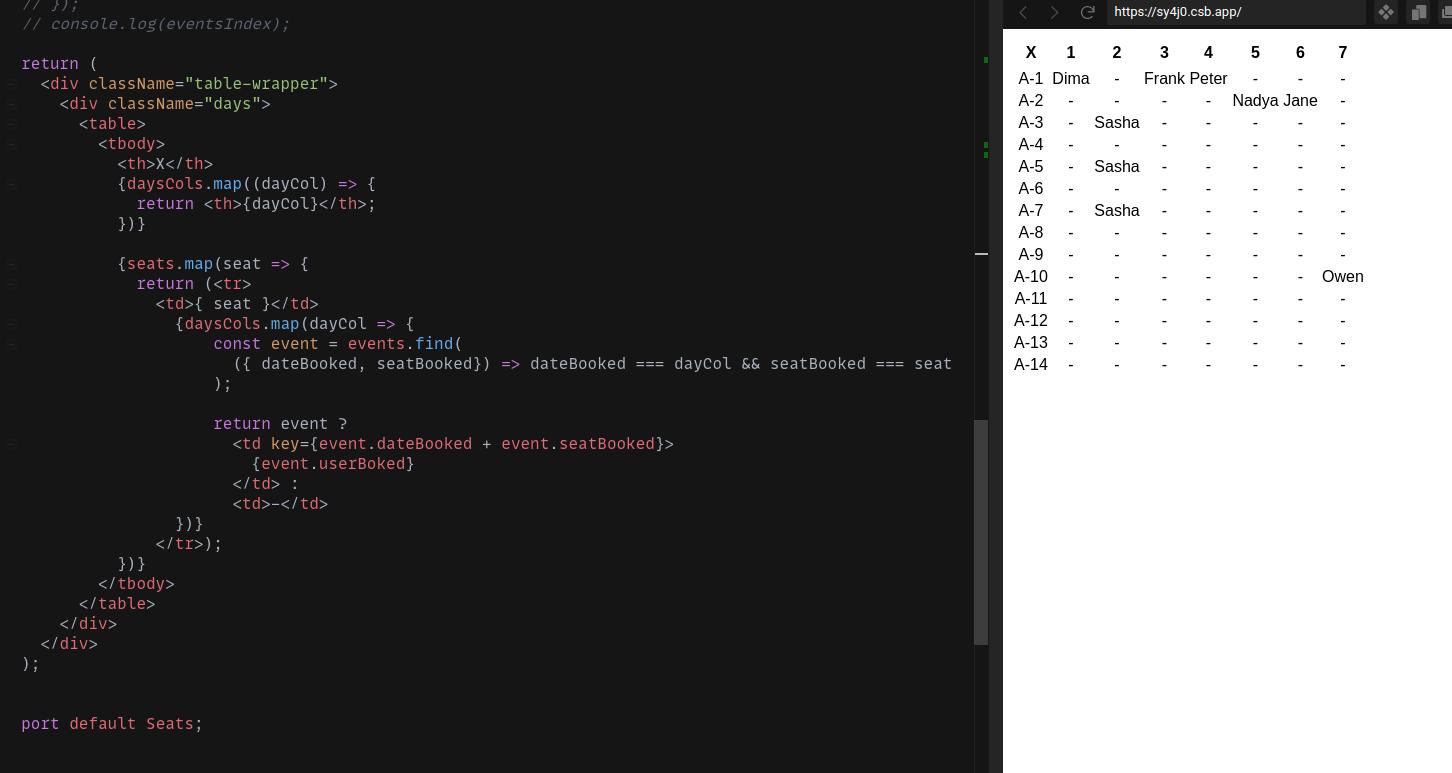
Task: Click Sasha in row A-5
Action: 1117,166
